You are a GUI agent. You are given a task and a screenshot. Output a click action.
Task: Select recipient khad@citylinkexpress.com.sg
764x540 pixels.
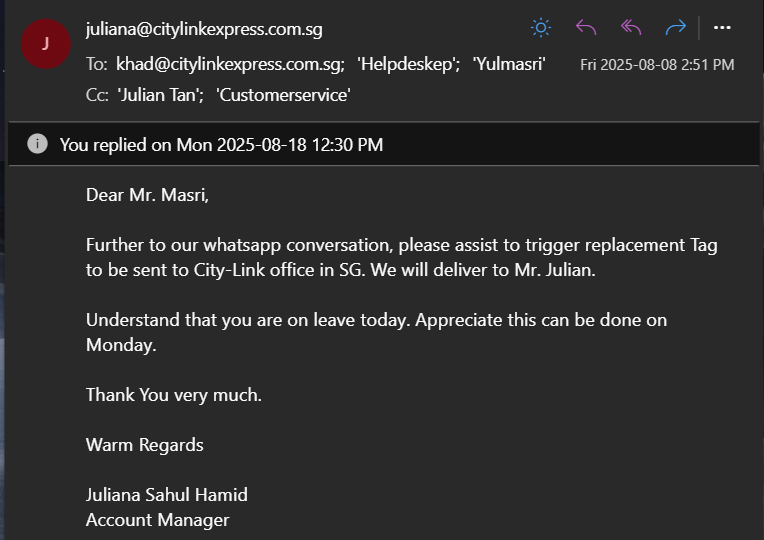coord(230,64)
